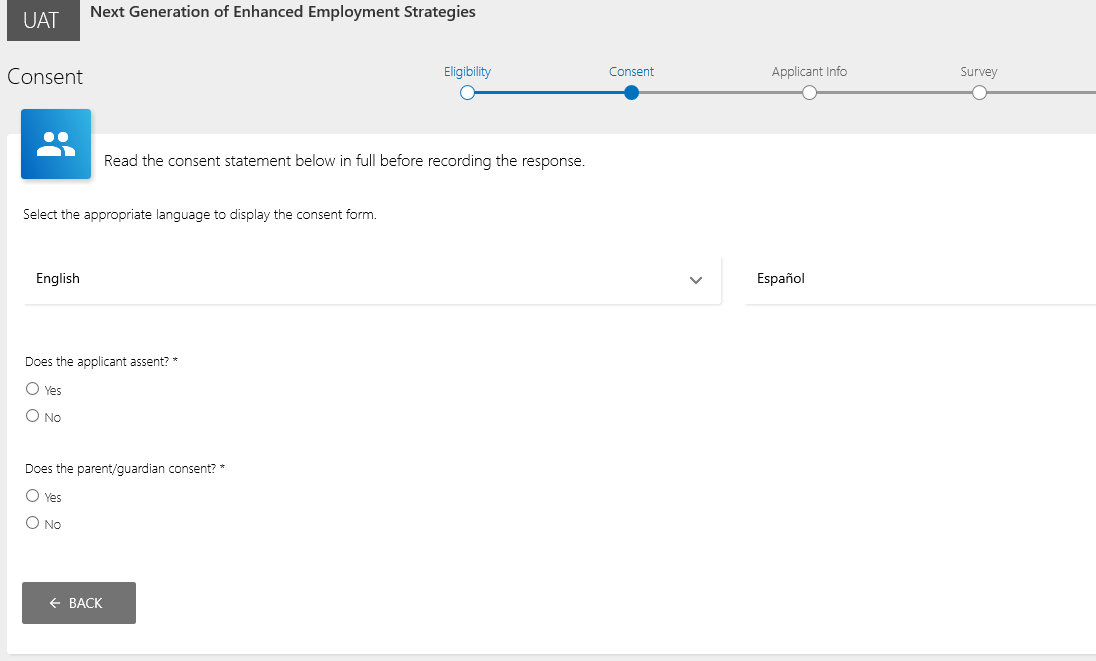Click progress bar between Eligibility and Consent
Screen dimensions: 1096x661
point(549,93)
